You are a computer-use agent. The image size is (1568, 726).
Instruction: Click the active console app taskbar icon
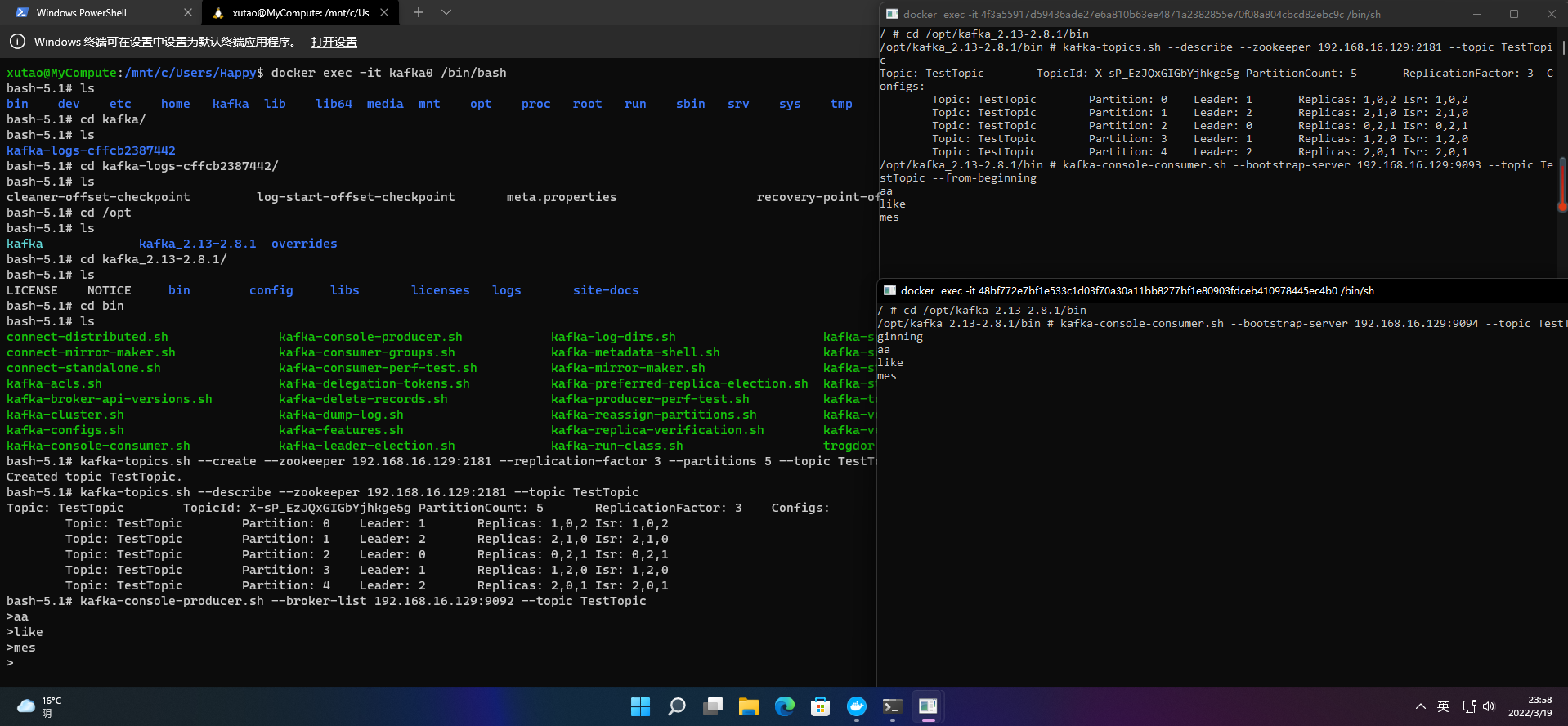(x=928, y=706)
